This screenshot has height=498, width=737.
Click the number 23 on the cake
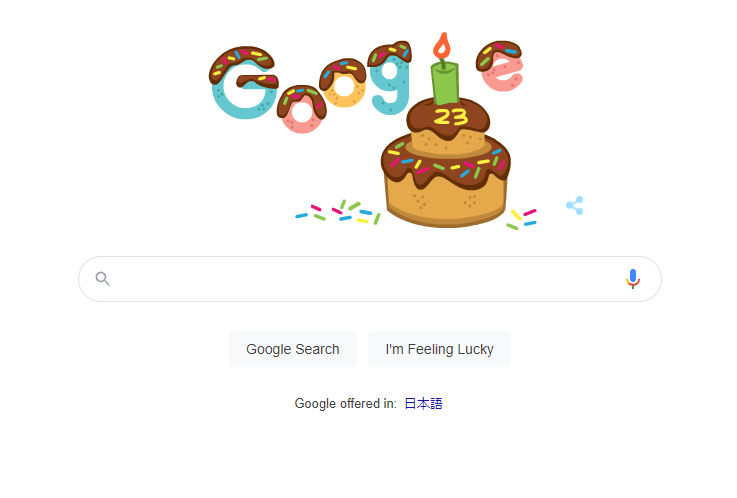point(451,117)
